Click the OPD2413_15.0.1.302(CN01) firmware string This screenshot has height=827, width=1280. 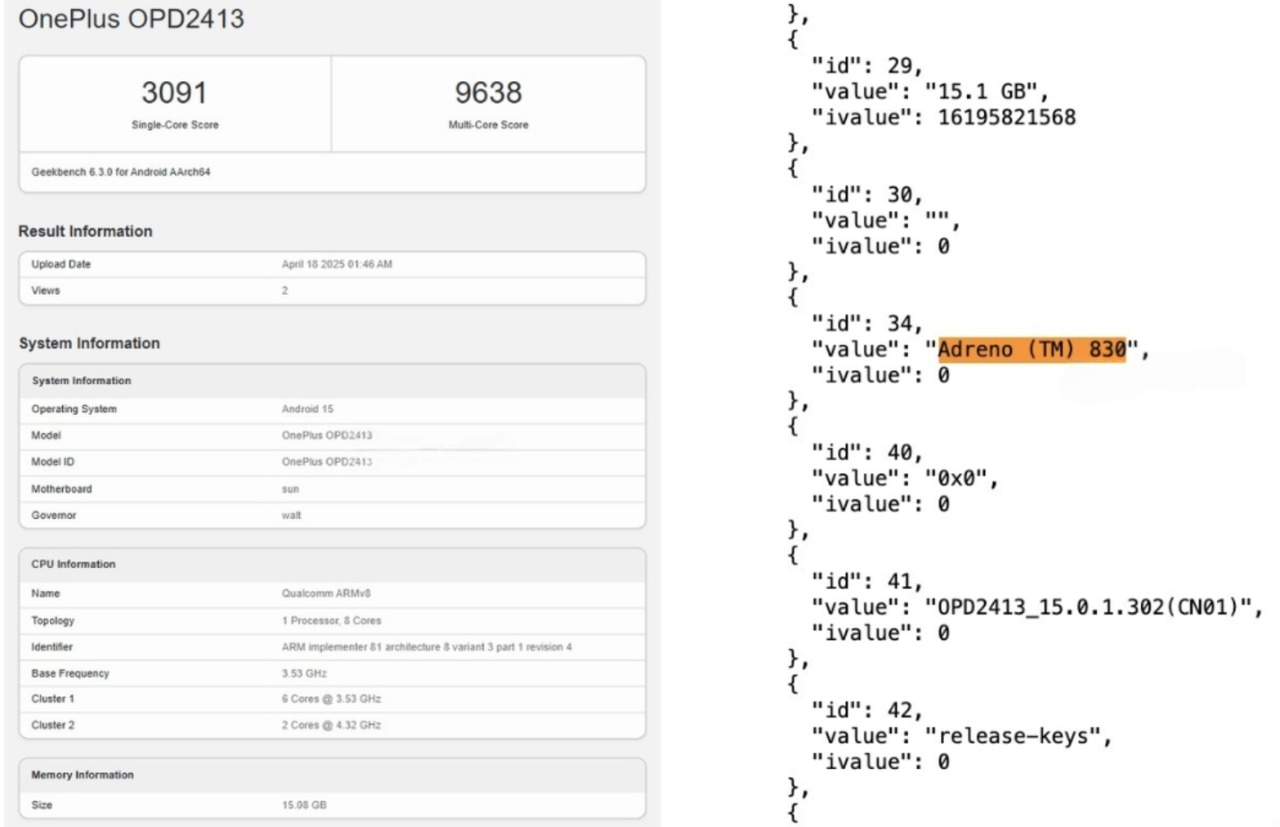coord(1089,607)
